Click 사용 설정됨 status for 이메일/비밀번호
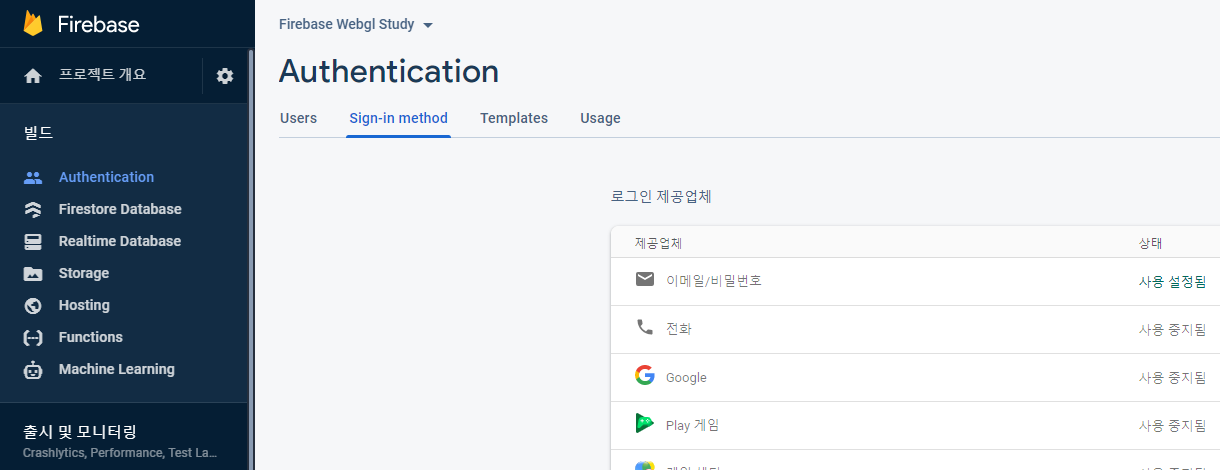Viewport: 1220px width, 470px height. click(1172, 282)
